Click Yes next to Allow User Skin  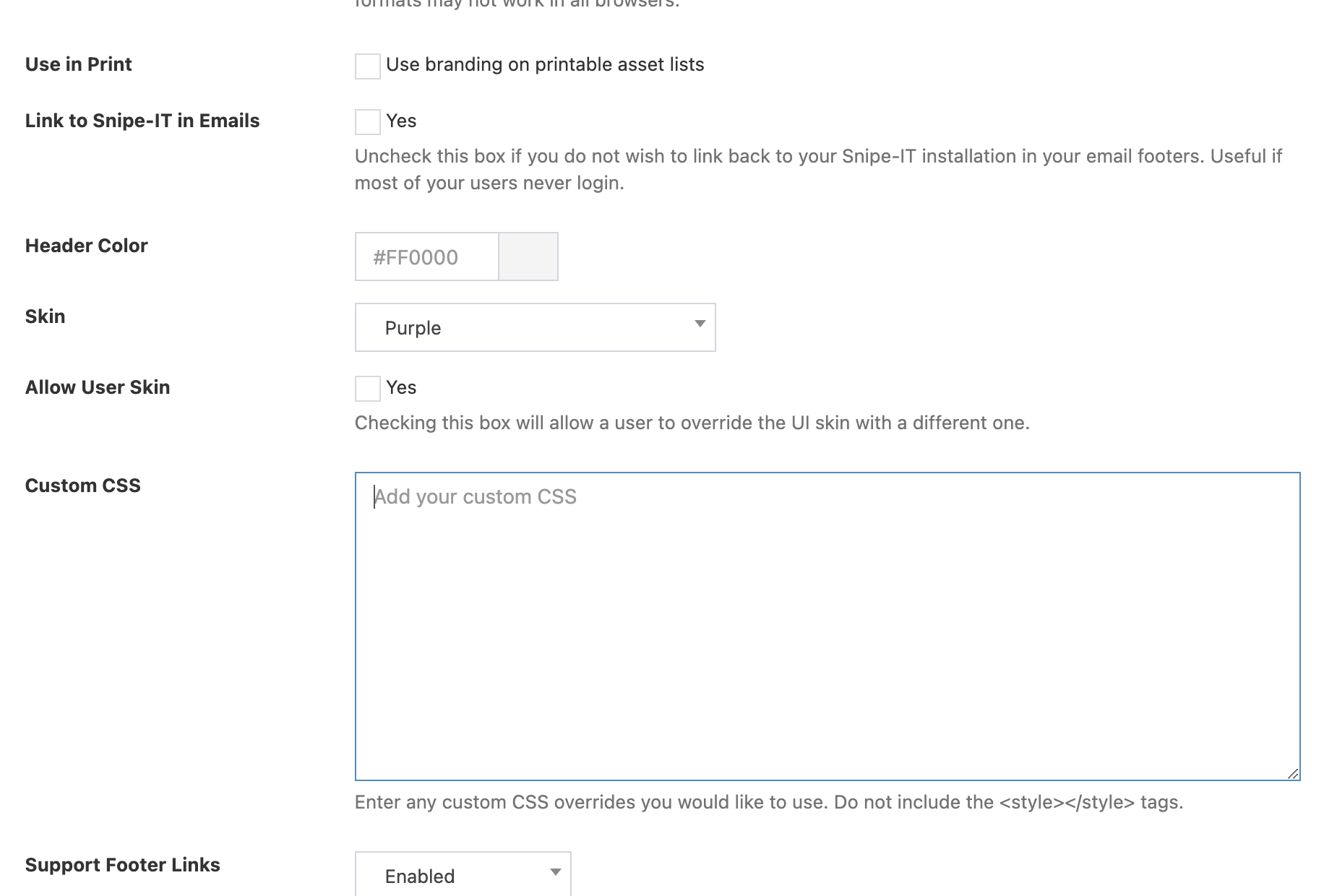pos(402,388)
